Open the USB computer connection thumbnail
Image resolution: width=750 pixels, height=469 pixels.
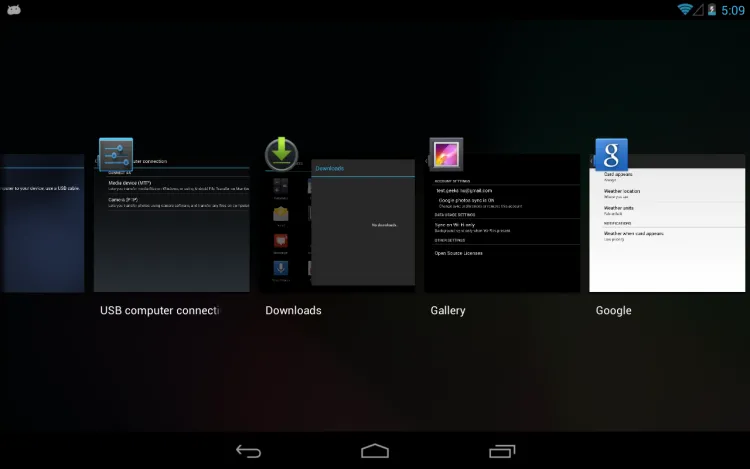[x=172, y=223]
